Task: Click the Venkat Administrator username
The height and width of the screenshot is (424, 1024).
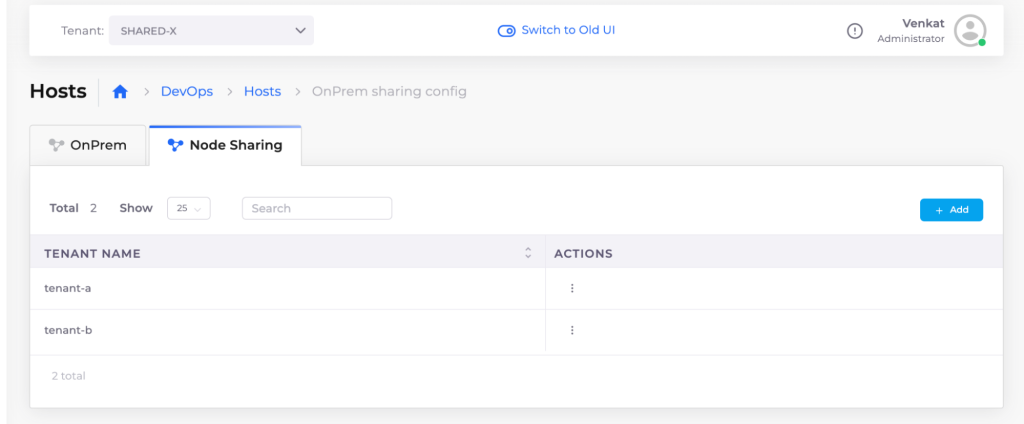Action: click(910, 30)
